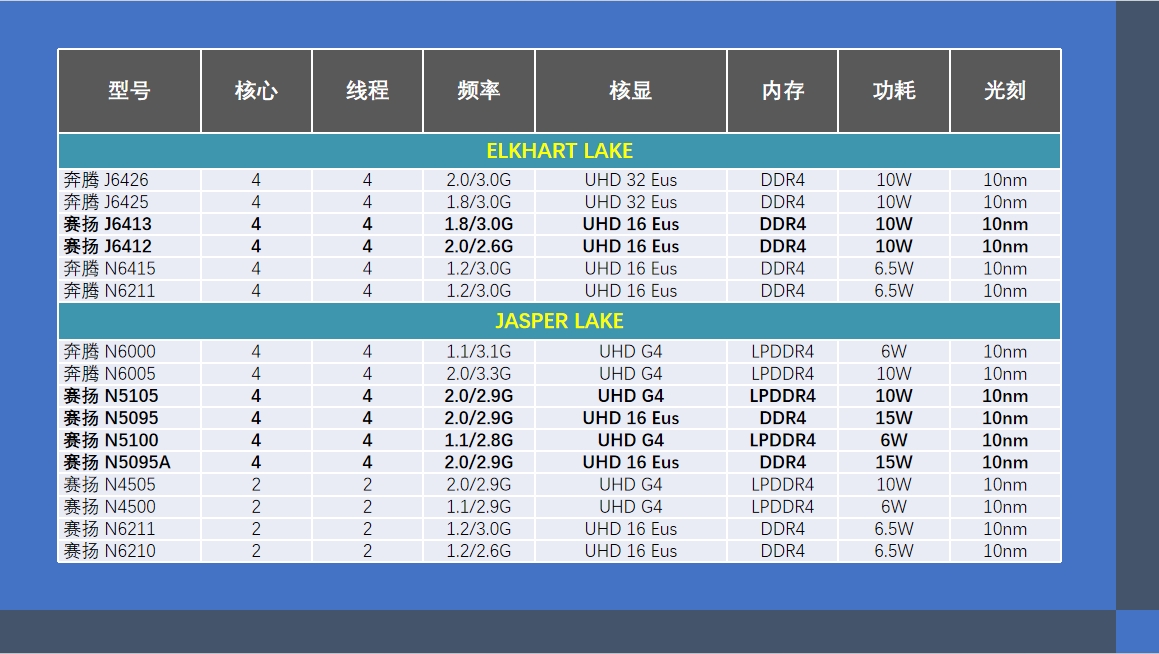Select the 功耗 column header
This screenshot has width=1159, height=654.
tap(894, 91)
